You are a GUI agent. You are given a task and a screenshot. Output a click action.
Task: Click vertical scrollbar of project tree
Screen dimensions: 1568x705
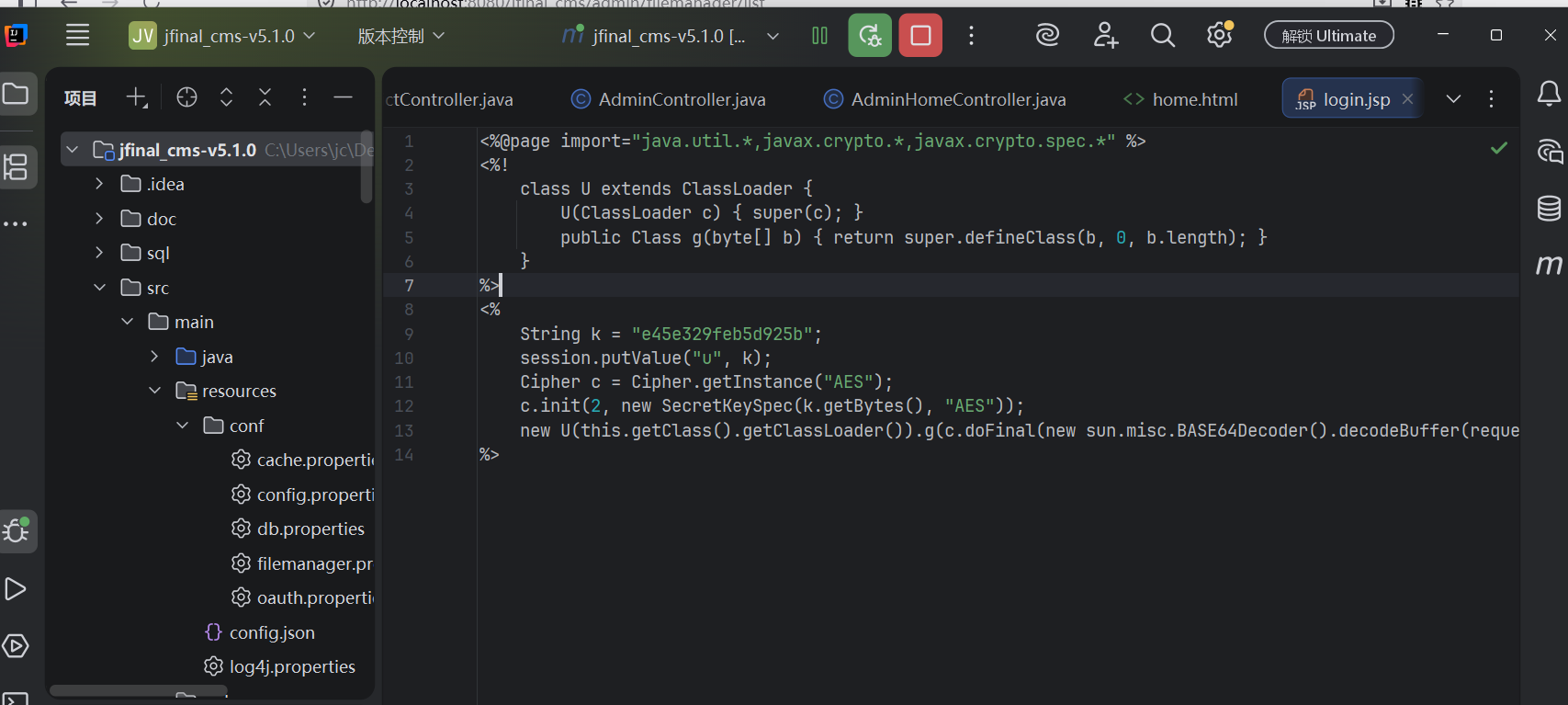[367, 167]
